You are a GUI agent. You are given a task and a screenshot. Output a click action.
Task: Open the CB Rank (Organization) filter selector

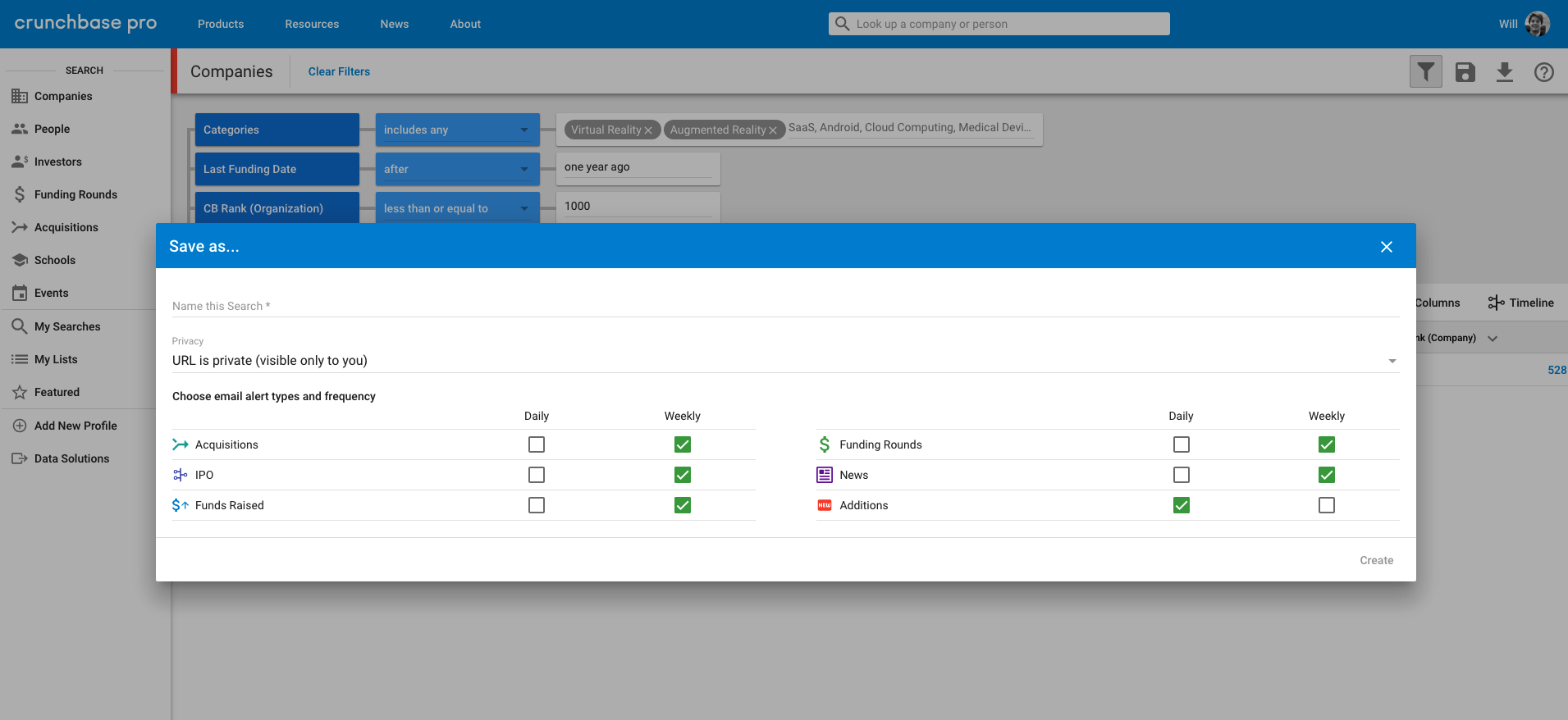tap(277, 208)
